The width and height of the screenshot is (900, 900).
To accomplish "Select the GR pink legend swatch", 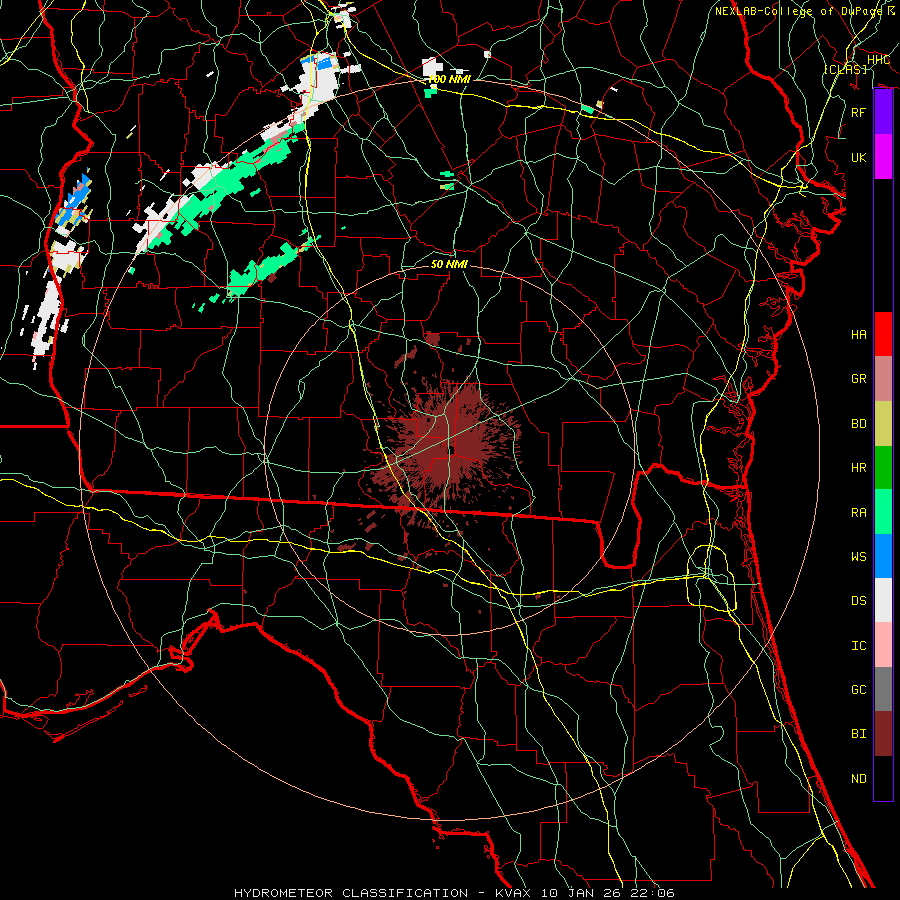I will click(883, 378).
